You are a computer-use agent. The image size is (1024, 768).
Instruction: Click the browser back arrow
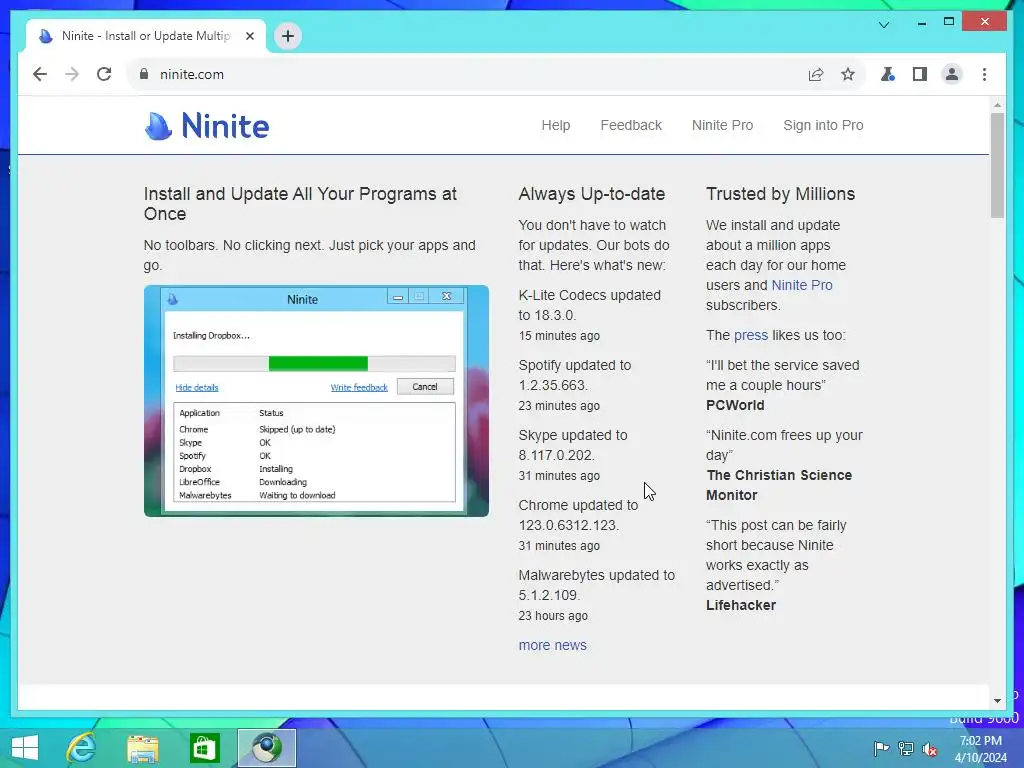(40, 74)
